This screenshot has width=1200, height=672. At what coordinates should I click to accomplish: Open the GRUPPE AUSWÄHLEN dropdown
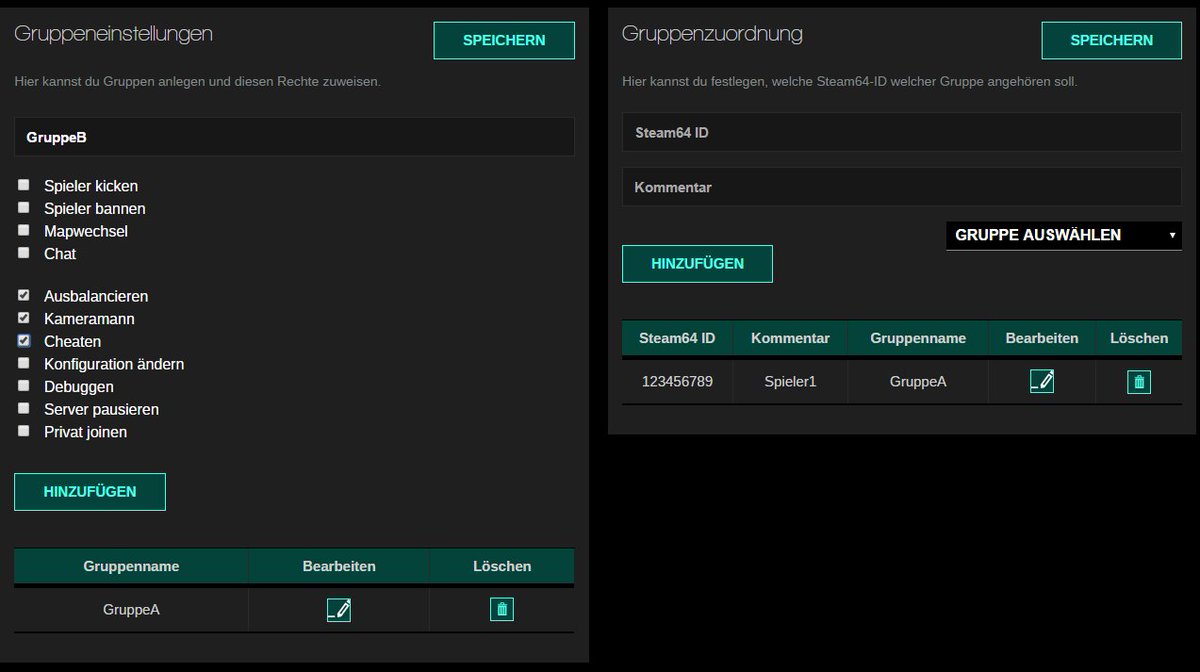1063,235
